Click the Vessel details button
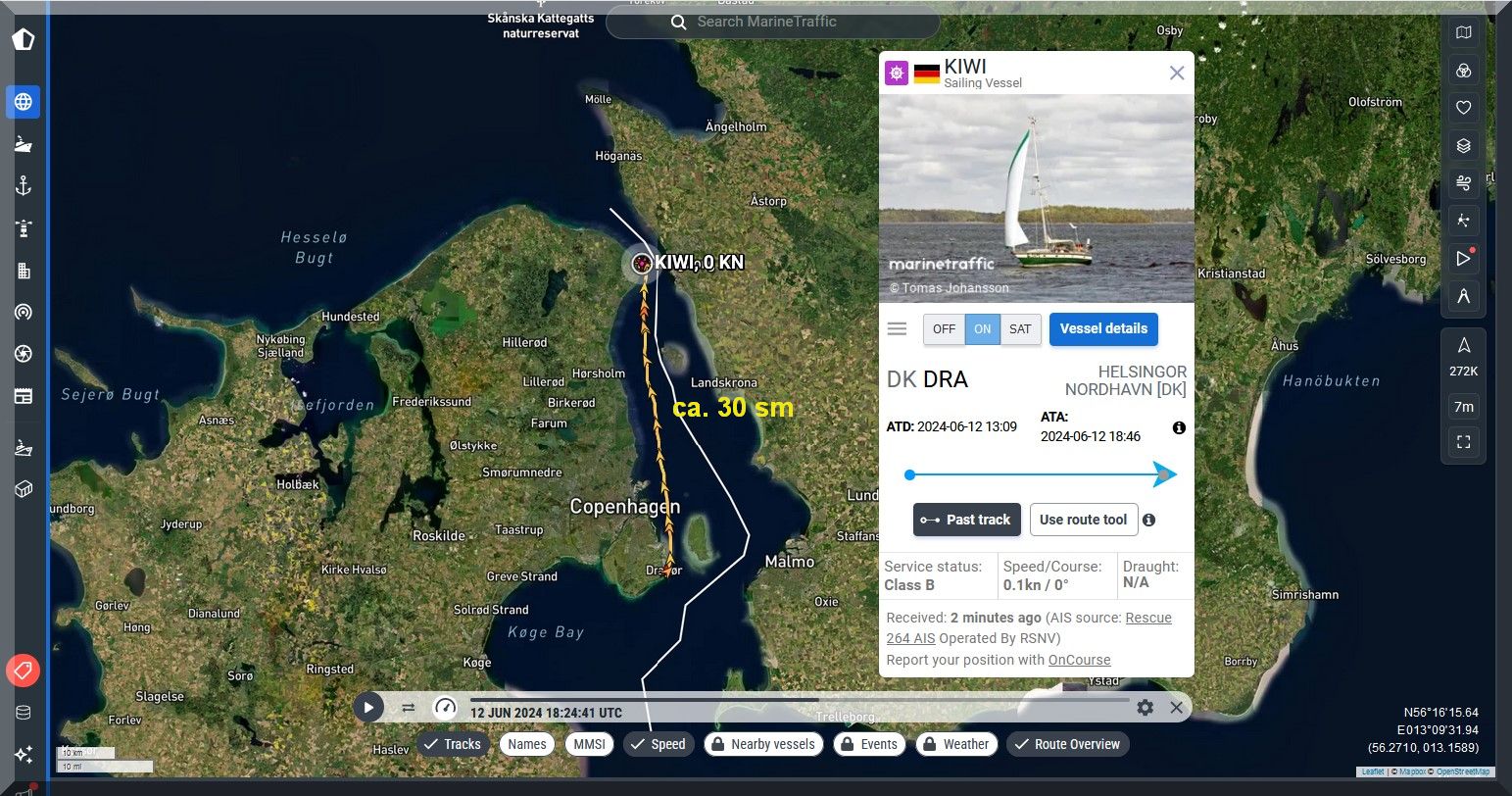Image resolution: width=1512 pixels, height=796 pixels. tap(1103, 329)
